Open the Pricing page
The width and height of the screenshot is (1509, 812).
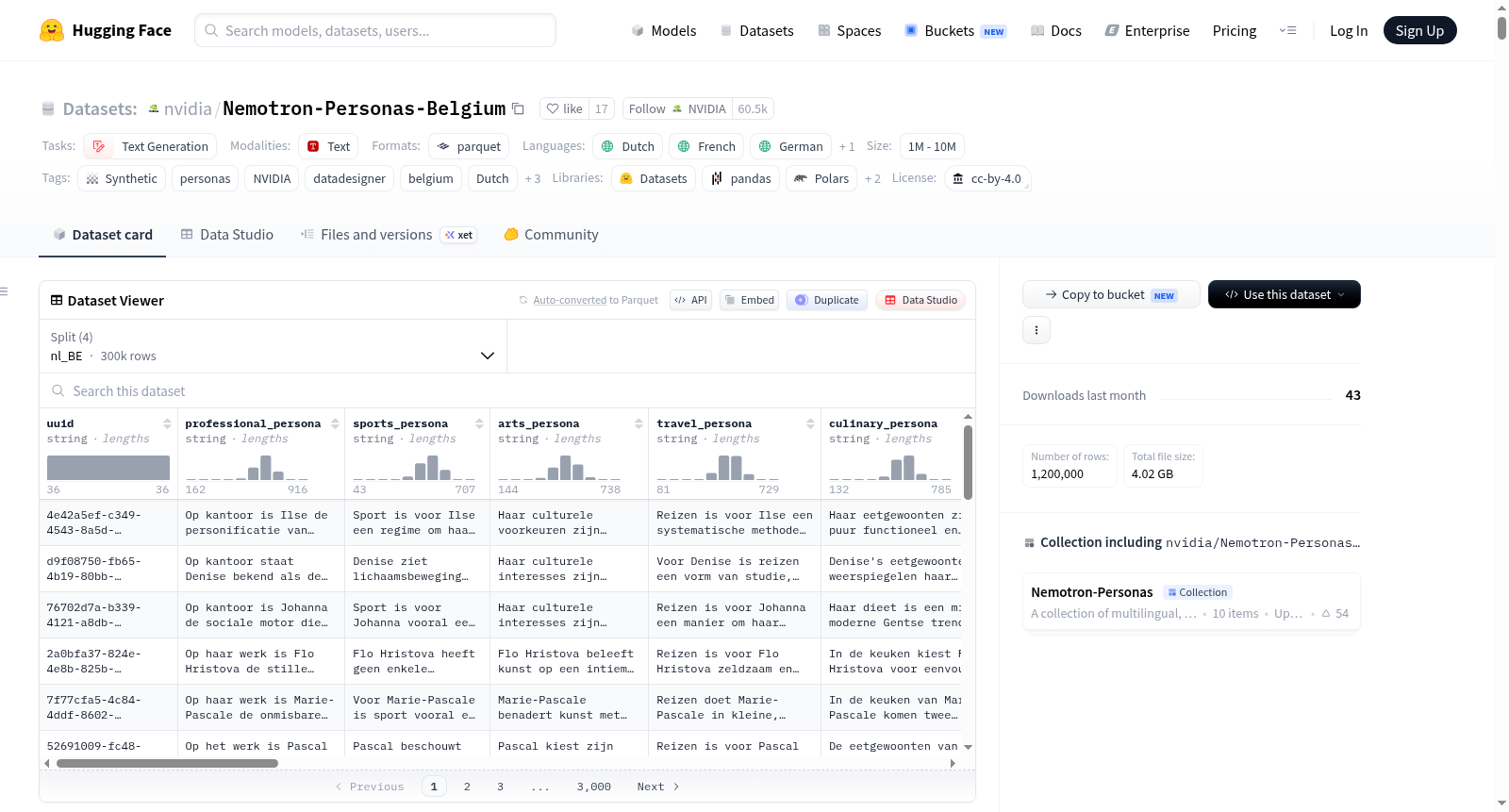pos(1235,30)
